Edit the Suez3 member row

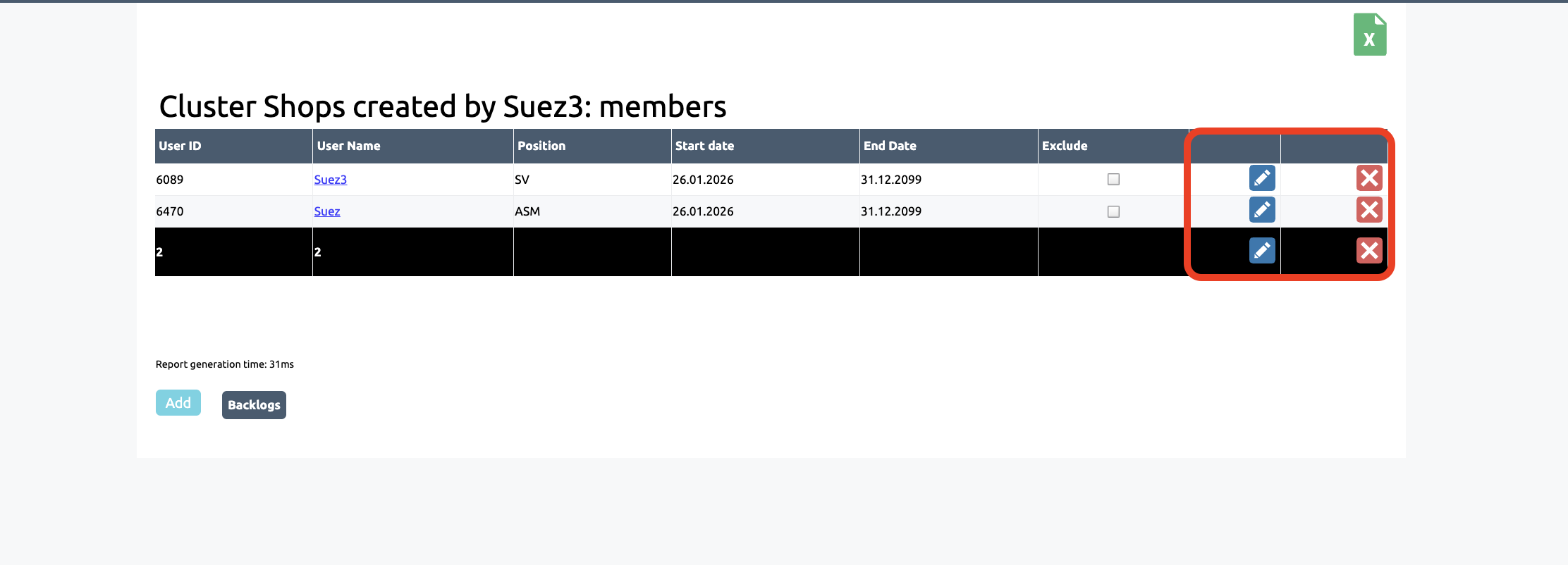click(x=1261, y=178)
